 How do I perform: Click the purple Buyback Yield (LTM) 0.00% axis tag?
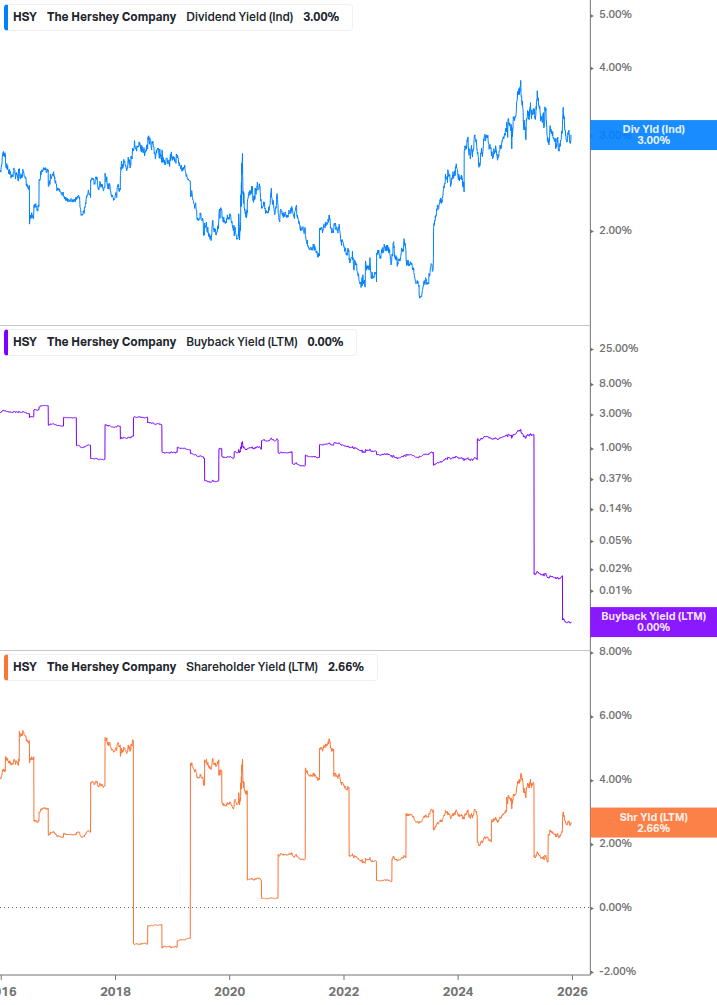(654, 622)
